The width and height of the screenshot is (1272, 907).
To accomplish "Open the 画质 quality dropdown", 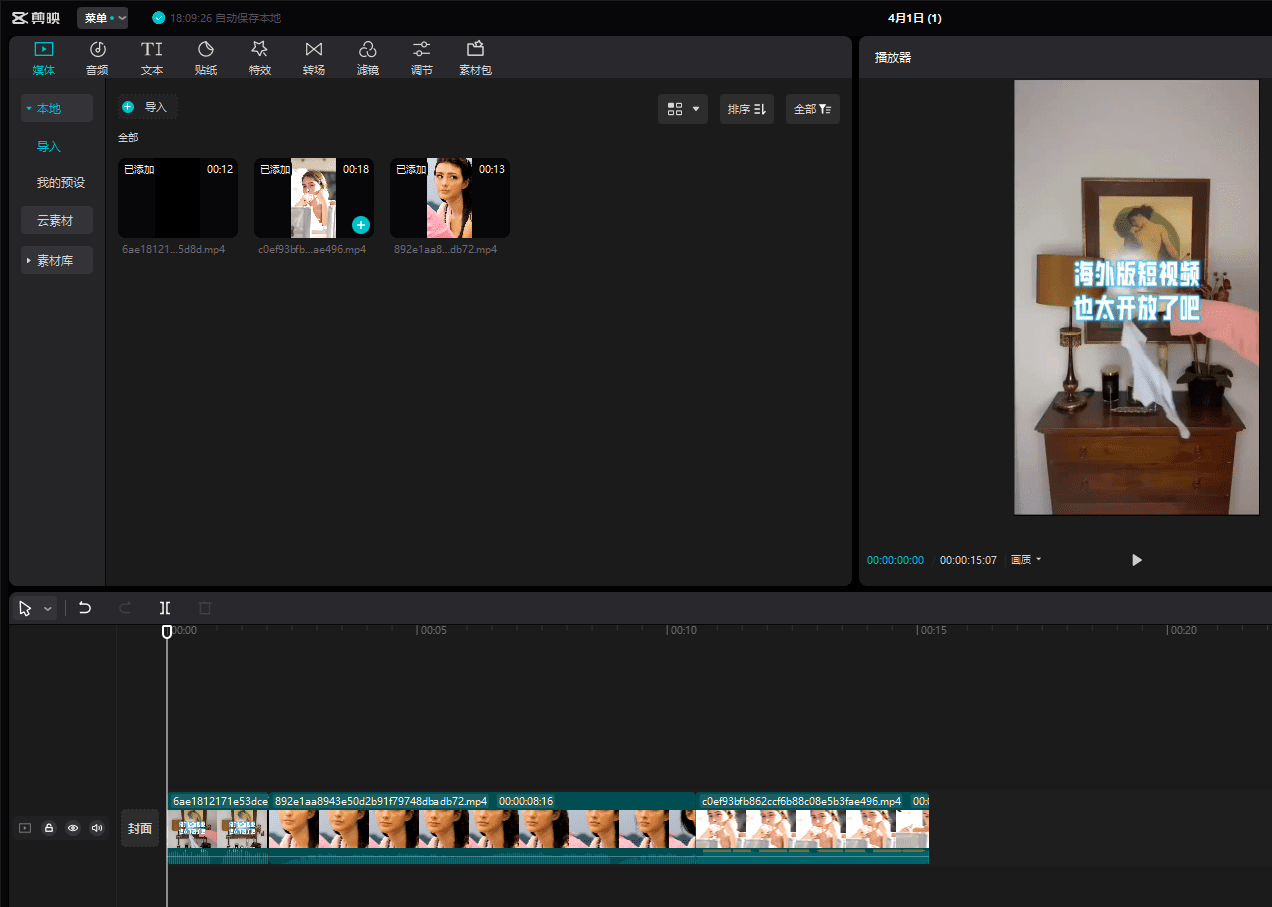I will point(1026,560).
